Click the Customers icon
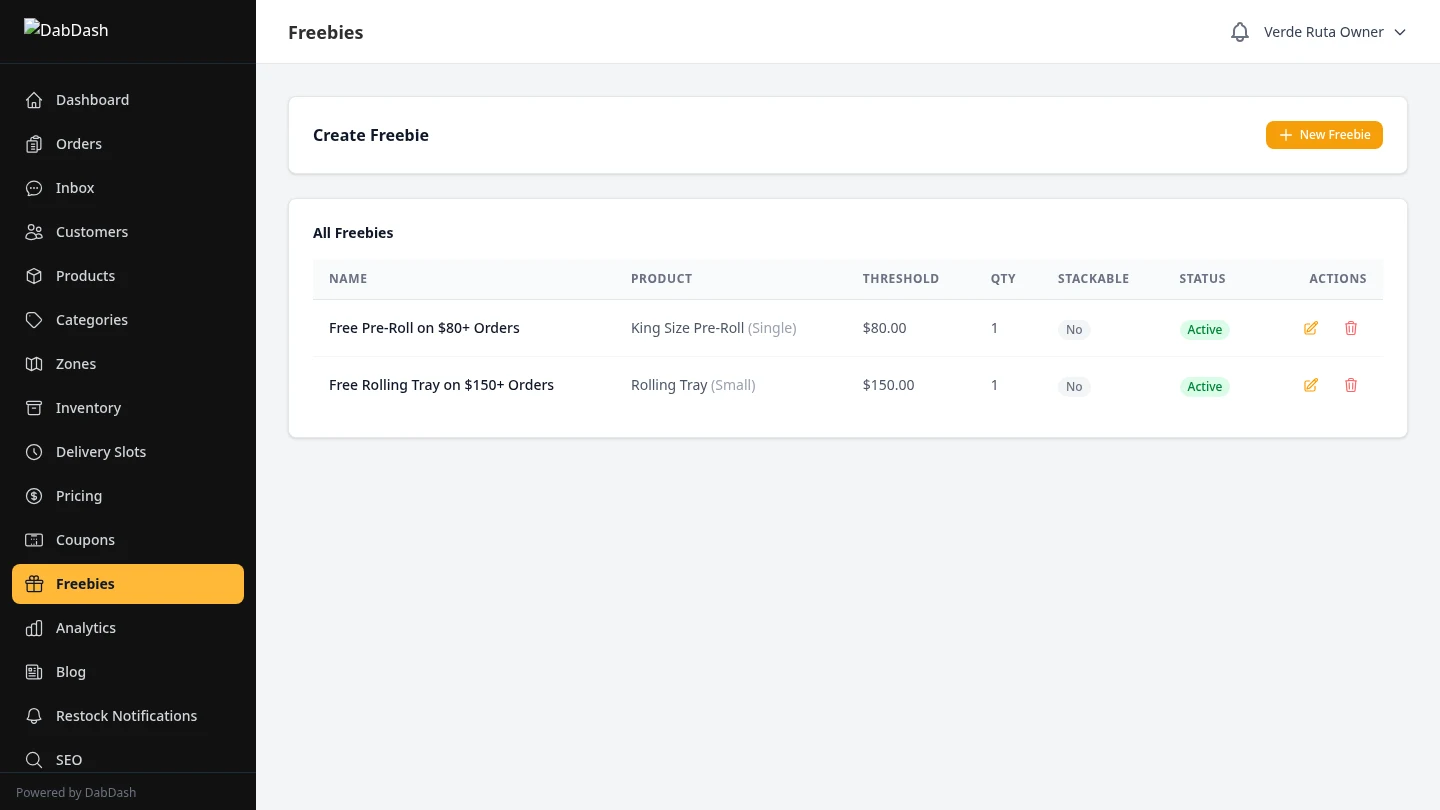This screenshot has height=810, width=1440. 34,232
